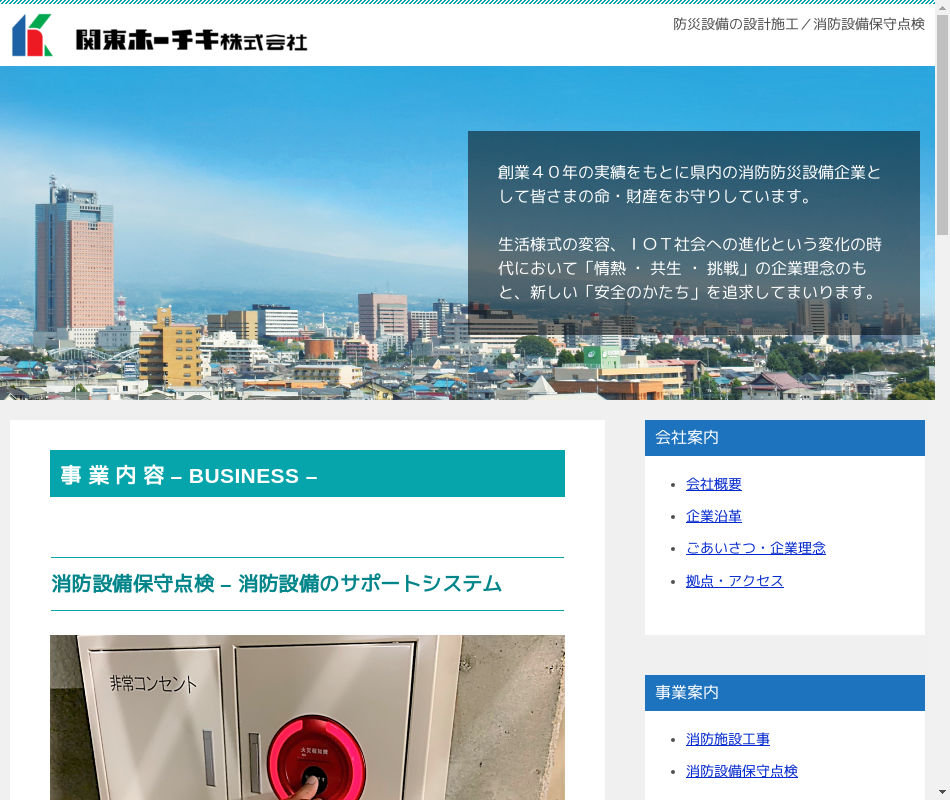The height and width of the screenshot is (800, 950).
Task: Click the hero text overlay box
Action: point(693,232)
